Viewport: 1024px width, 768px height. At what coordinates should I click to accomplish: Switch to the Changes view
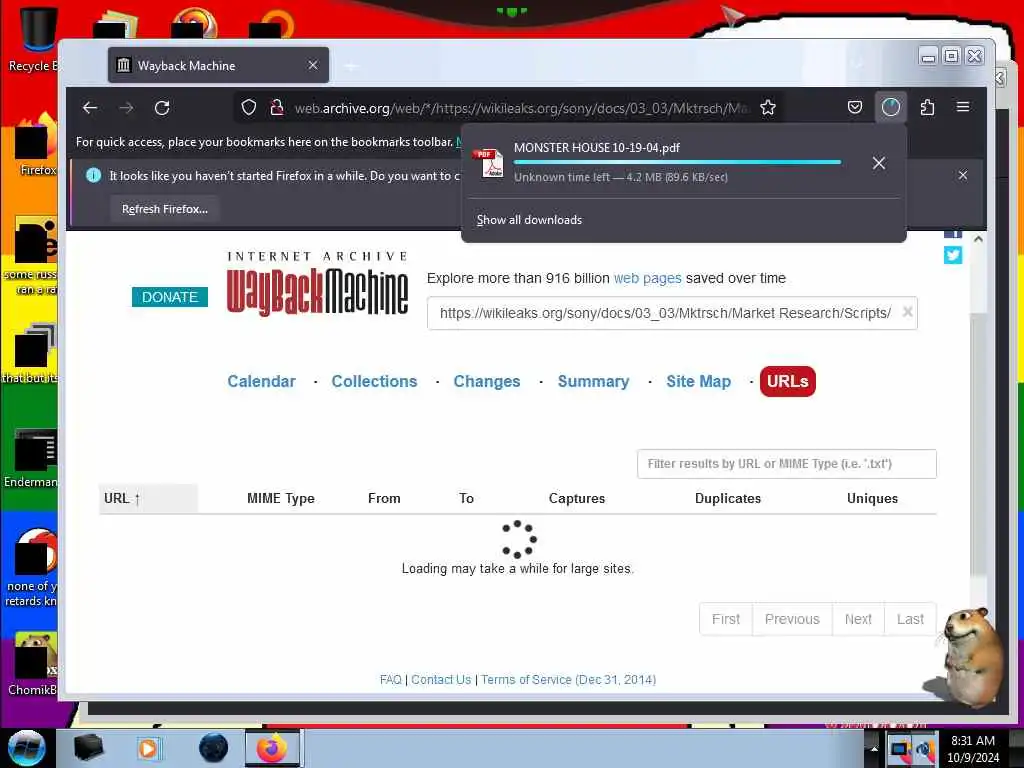[x=487, y=381]
